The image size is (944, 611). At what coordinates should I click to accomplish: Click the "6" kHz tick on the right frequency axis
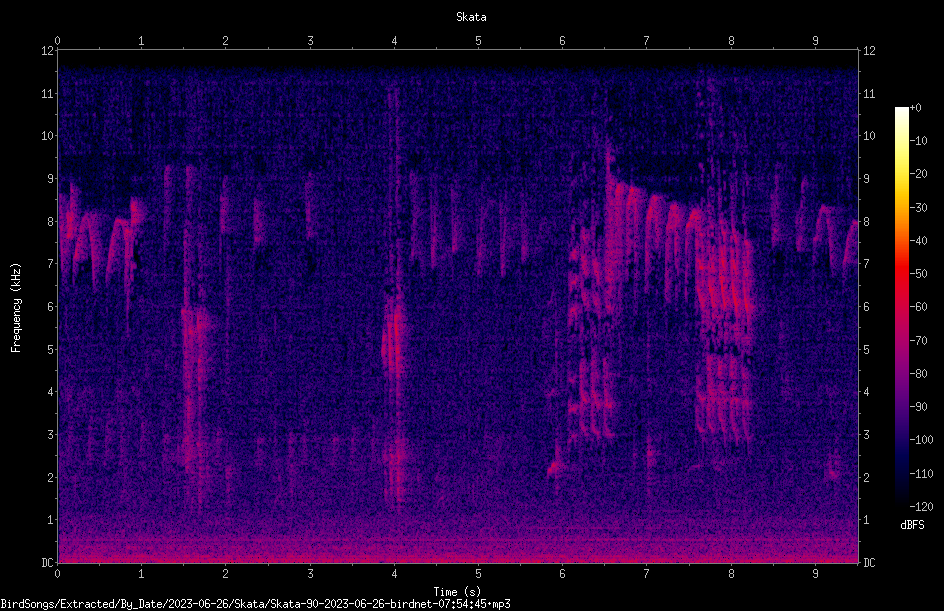(x=866, y=306)
